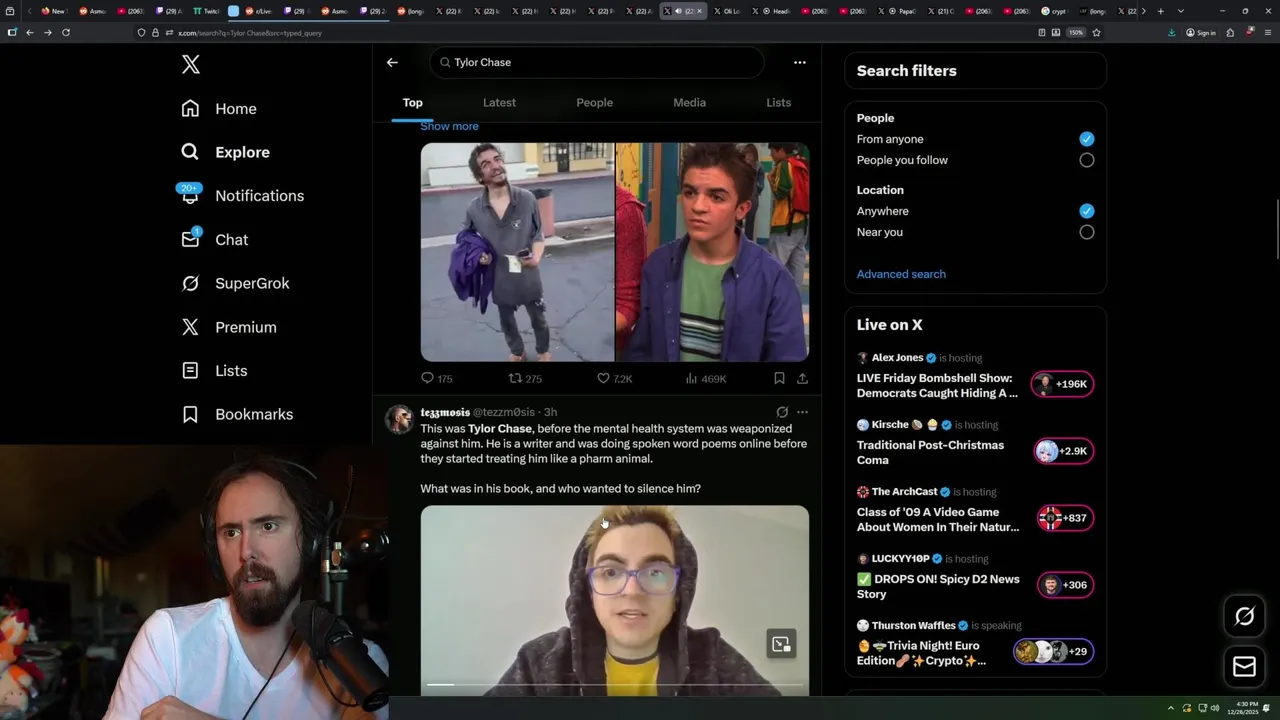Switch to the Latest tab
Screen dimensions: 1280x720
click(x=499, y=102)
